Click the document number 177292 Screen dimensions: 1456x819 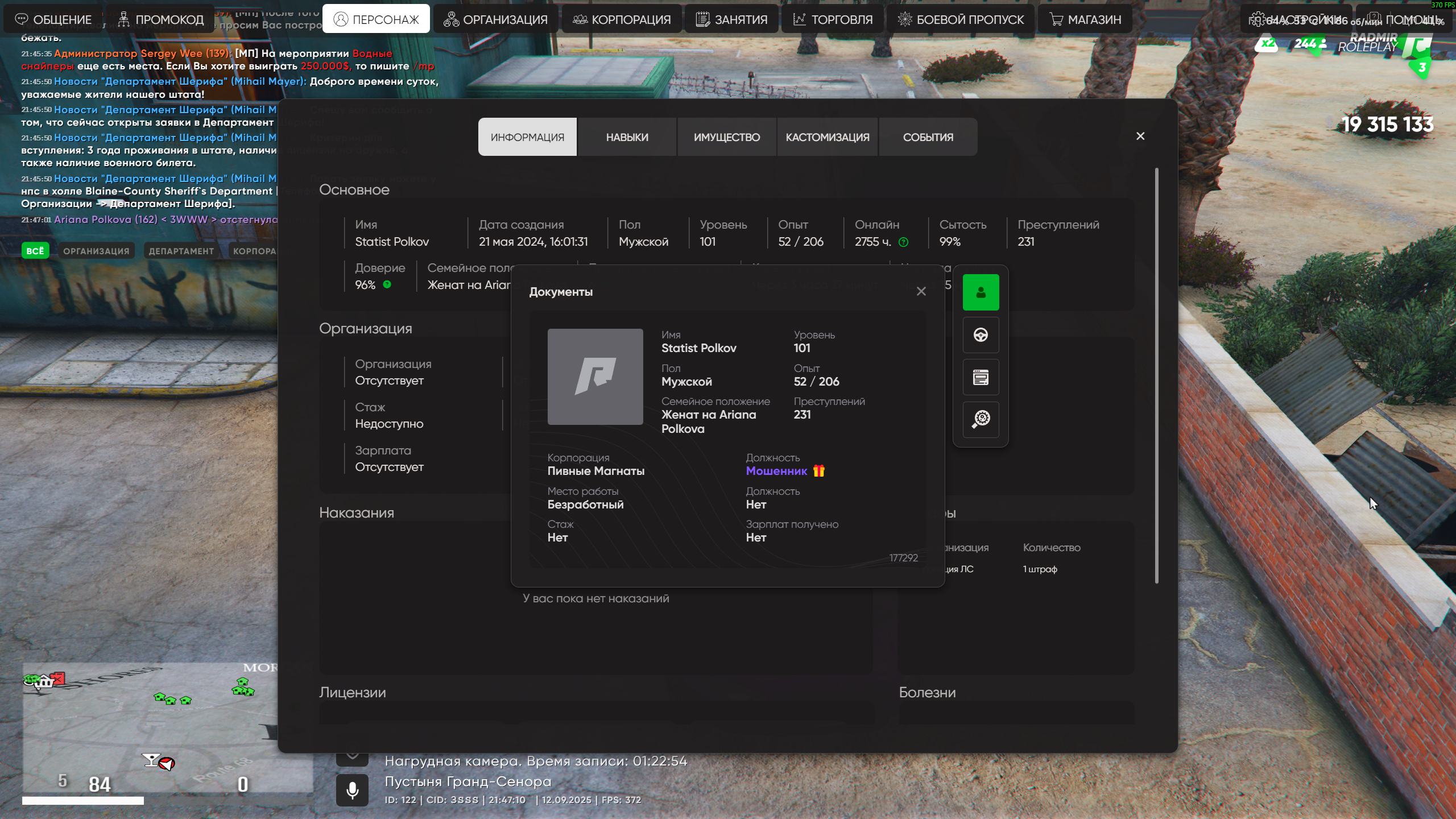(903, 558)
